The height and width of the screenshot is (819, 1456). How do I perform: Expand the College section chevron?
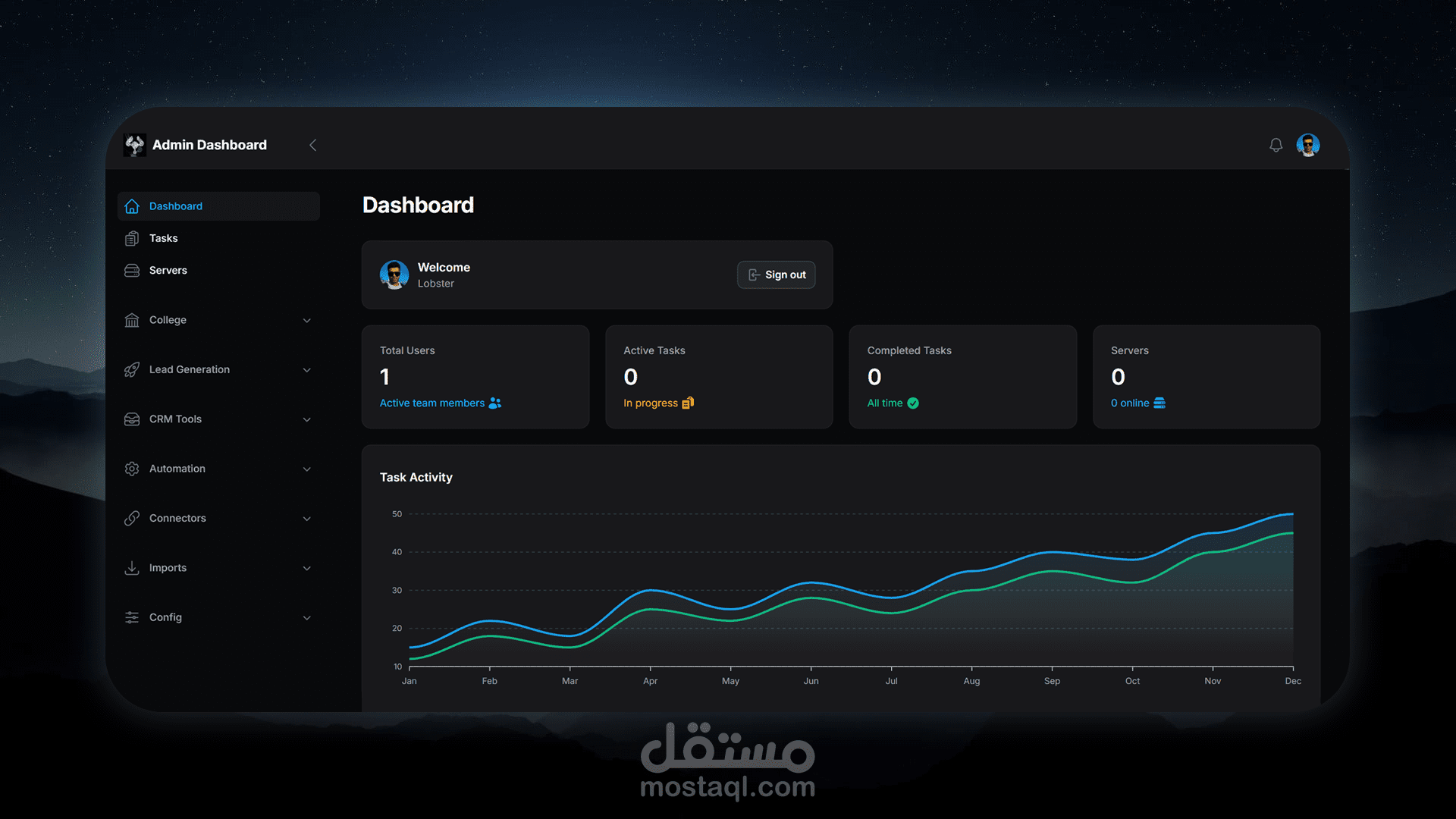307,321
